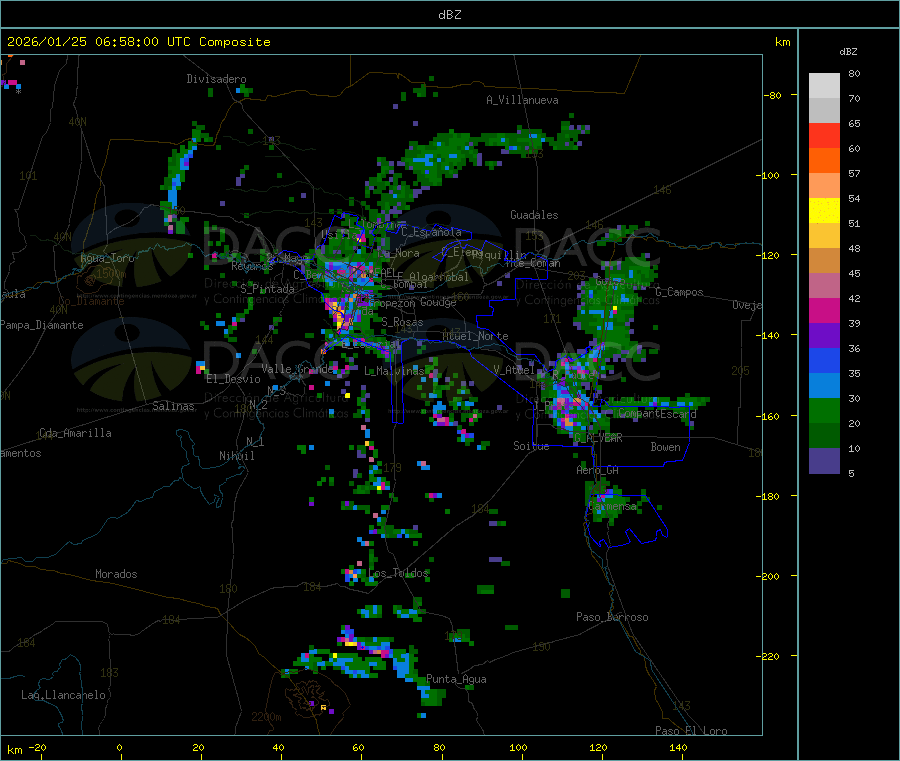
Task: Click the timestamp 2026/01/25 06:58:00 UTC Composite
Action: pyautogui.click(x=138, y=42)
